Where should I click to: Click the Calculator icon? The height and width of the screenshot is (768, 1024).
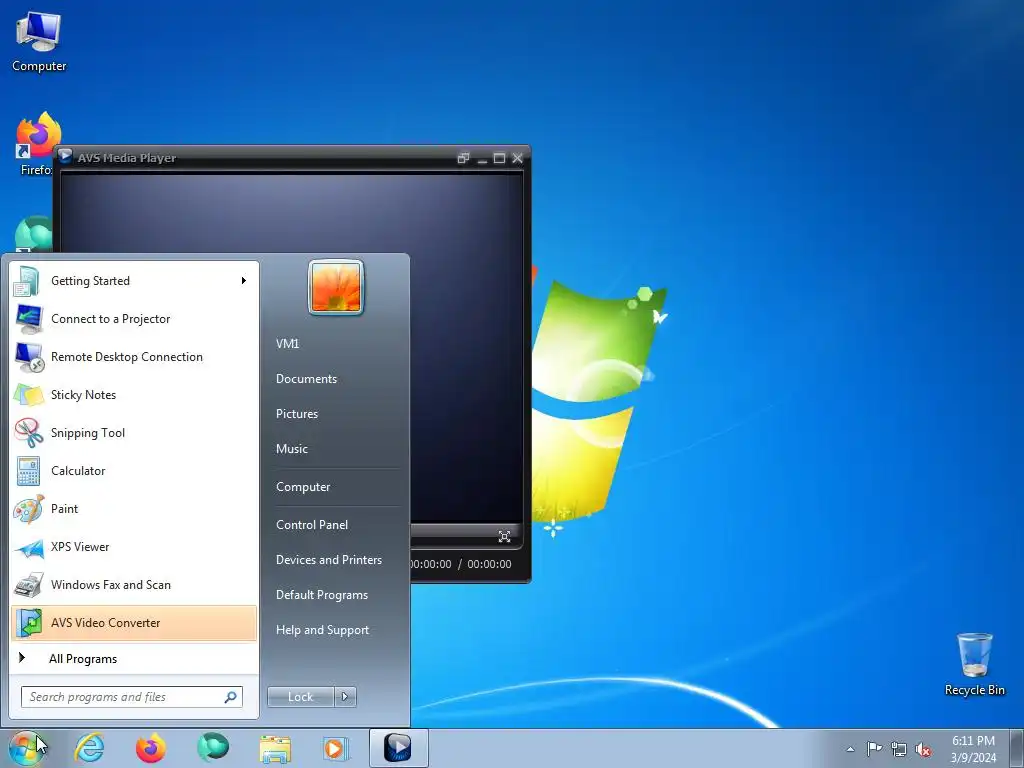(29, 471)
